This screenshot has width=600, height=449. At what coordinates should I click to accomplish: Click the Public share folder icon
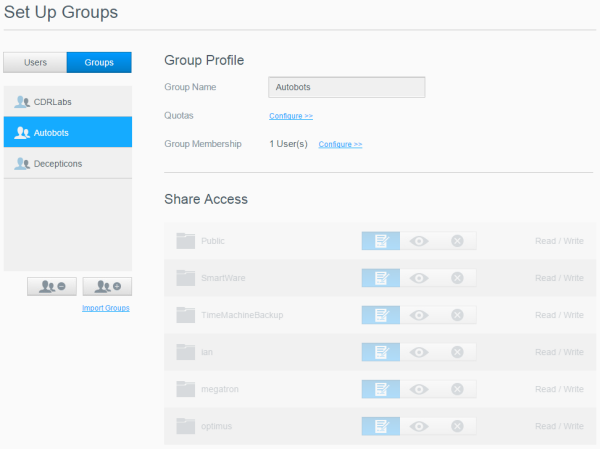click(x=185, y=241)
